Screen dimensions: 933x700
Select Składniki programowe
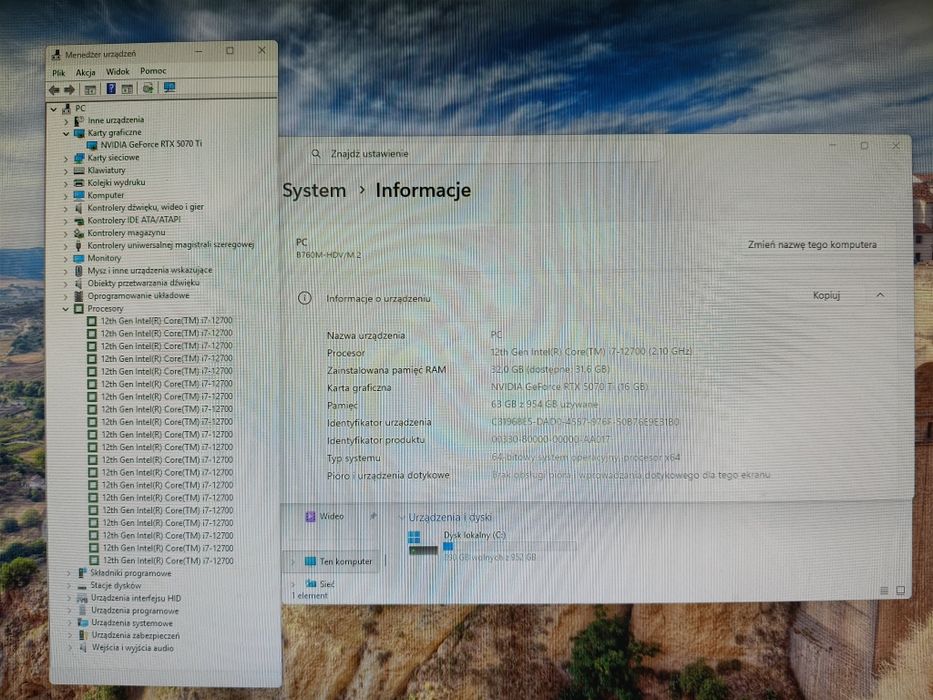click(130, 573)
